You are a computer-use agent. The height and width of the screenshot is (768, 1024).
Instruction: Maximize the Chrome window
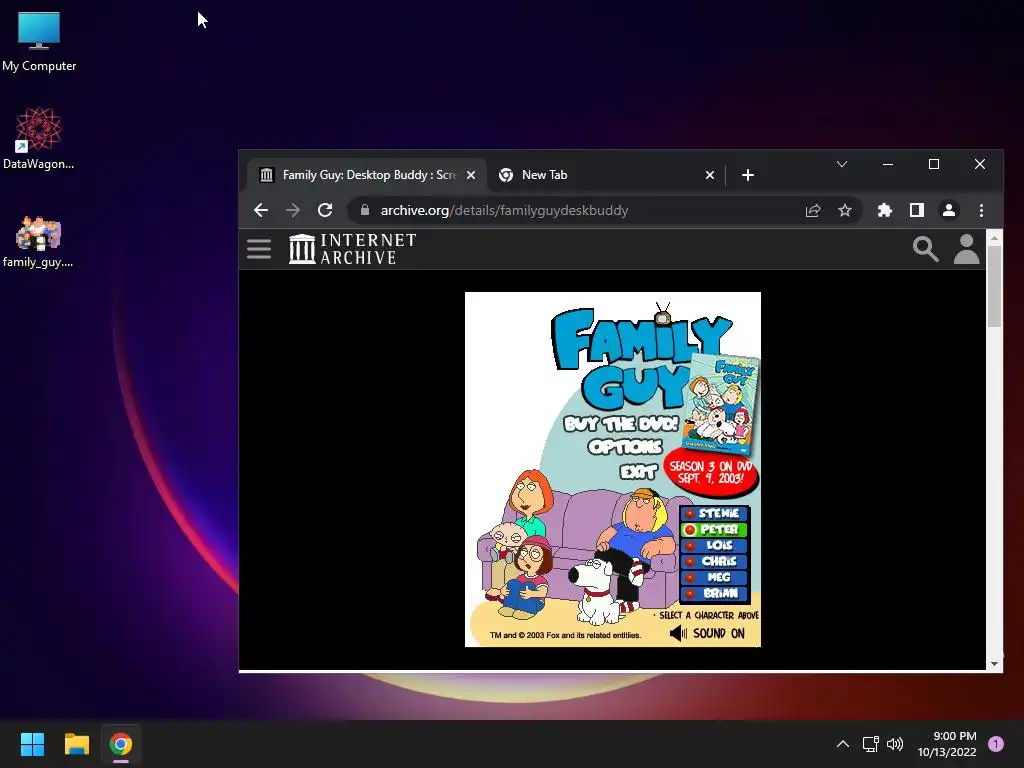click(934, 164)
